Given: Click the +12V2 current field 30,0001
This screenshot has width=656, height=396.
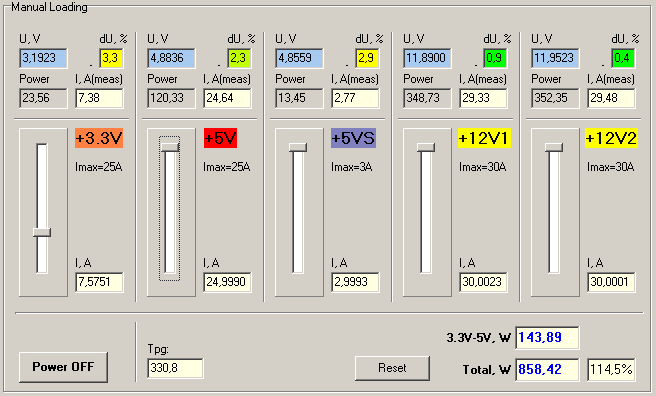Looking at the screenshot, I should (611, 282).
